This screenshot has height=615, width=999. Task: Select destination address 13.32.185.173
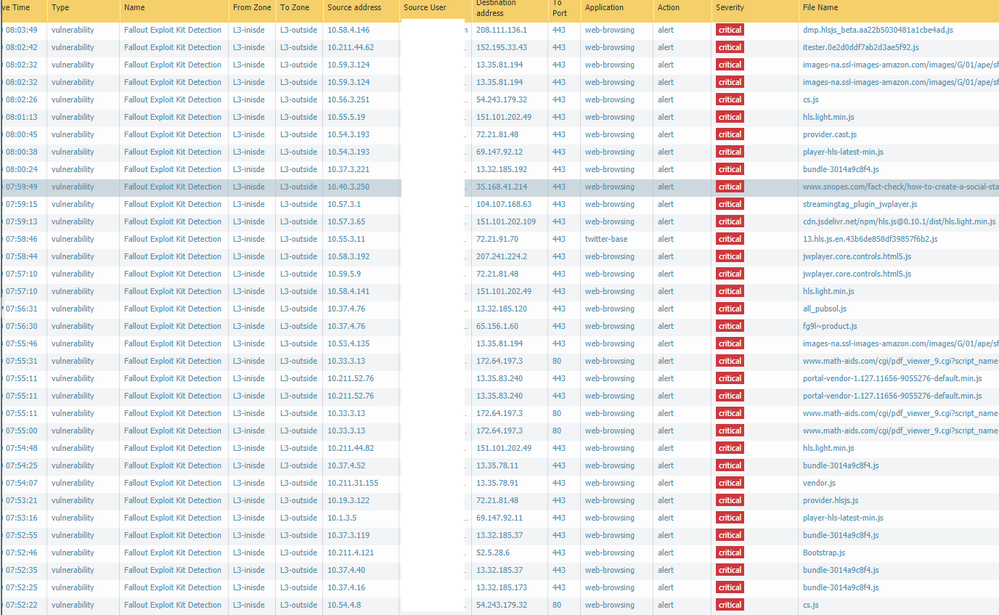click(501, 588)
